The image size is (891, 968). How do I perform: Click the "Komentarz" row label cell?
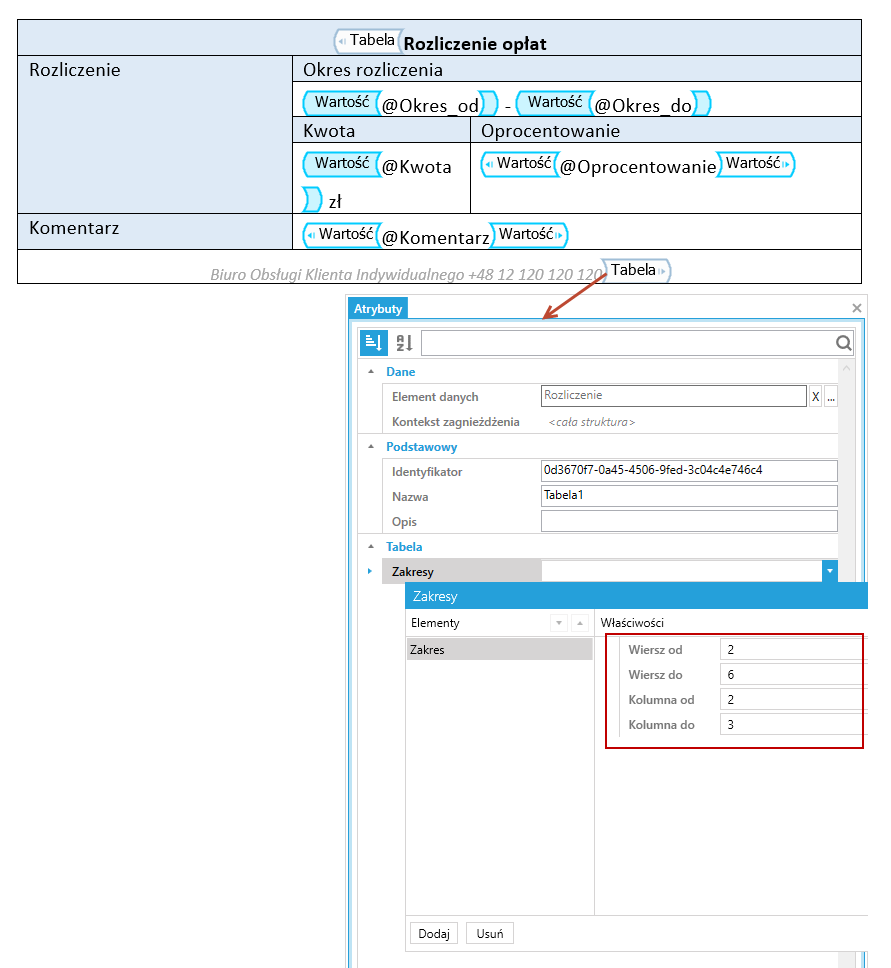click(155, 232)
